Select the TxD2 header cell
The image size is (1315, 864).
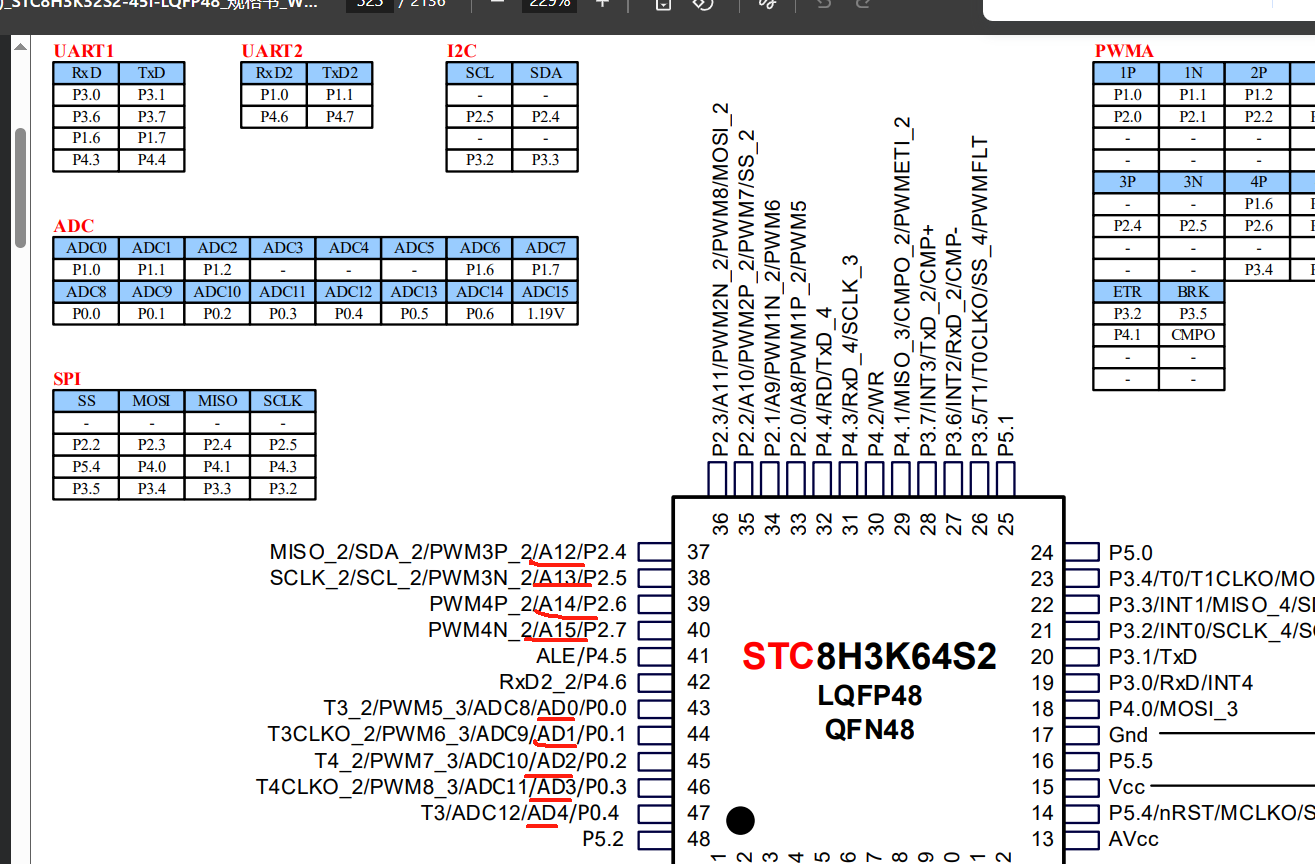click(339, 73)
